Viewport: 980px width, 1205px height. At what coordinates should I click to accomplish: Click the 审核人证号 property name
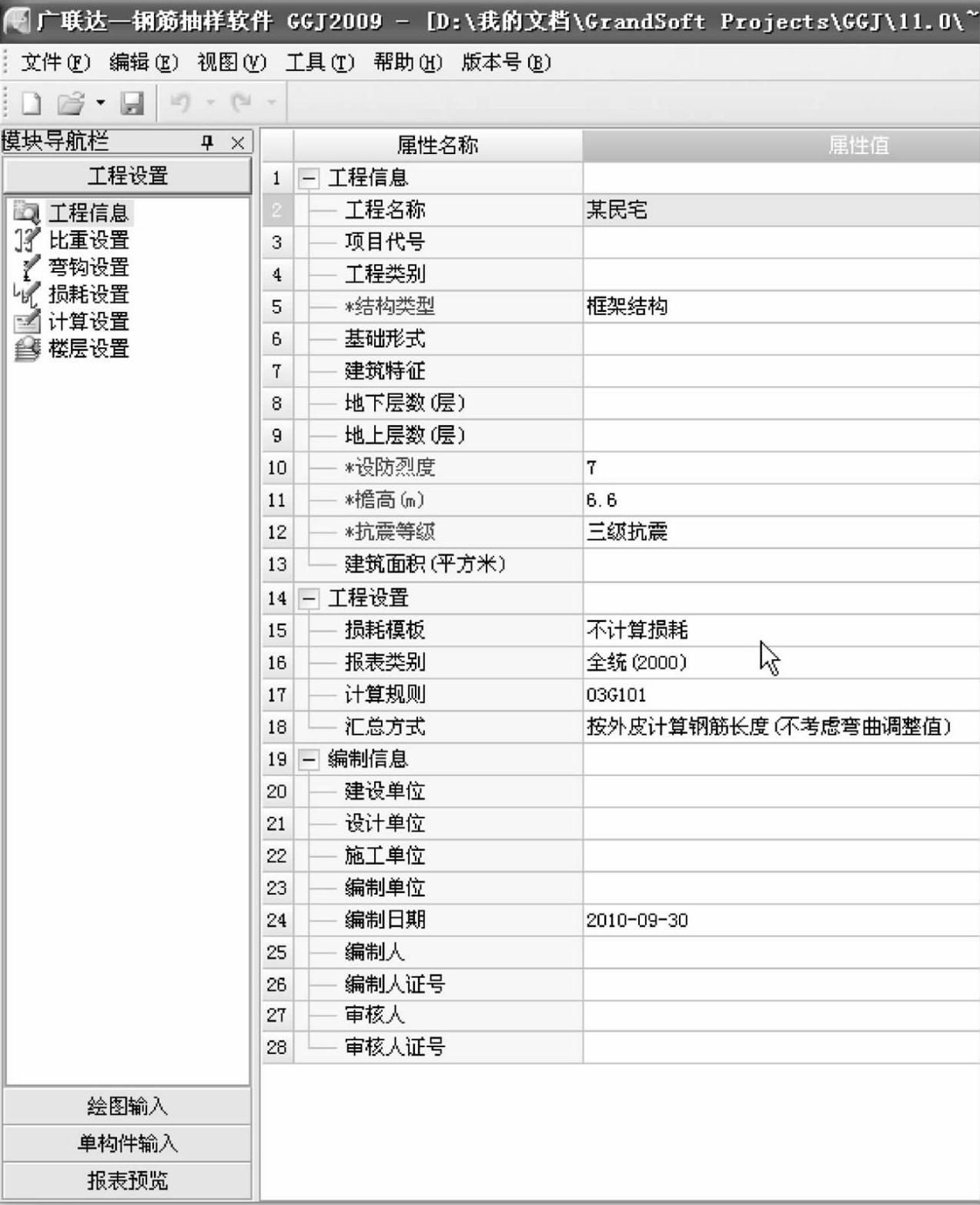395,1047
